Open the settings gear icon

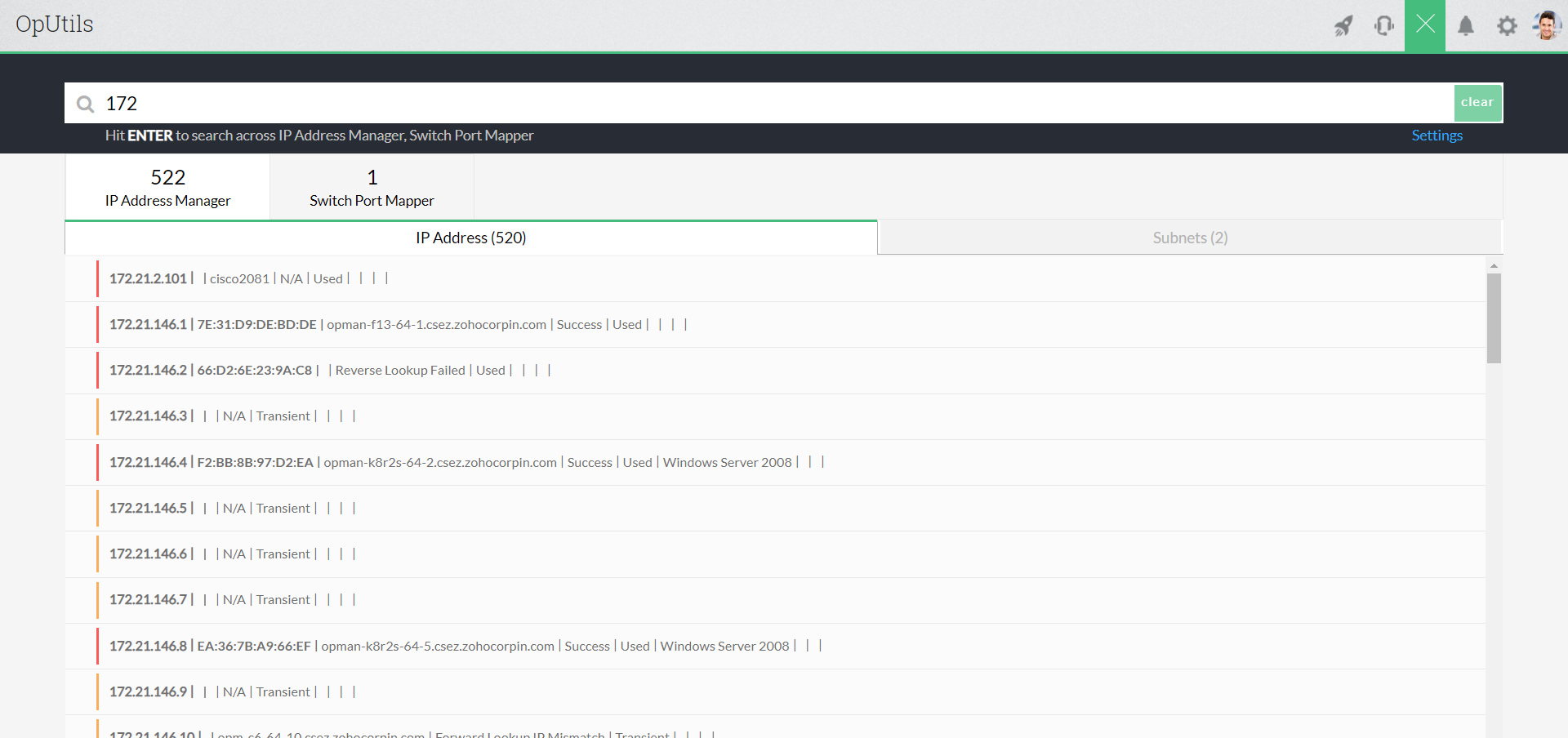(1507, 26)
